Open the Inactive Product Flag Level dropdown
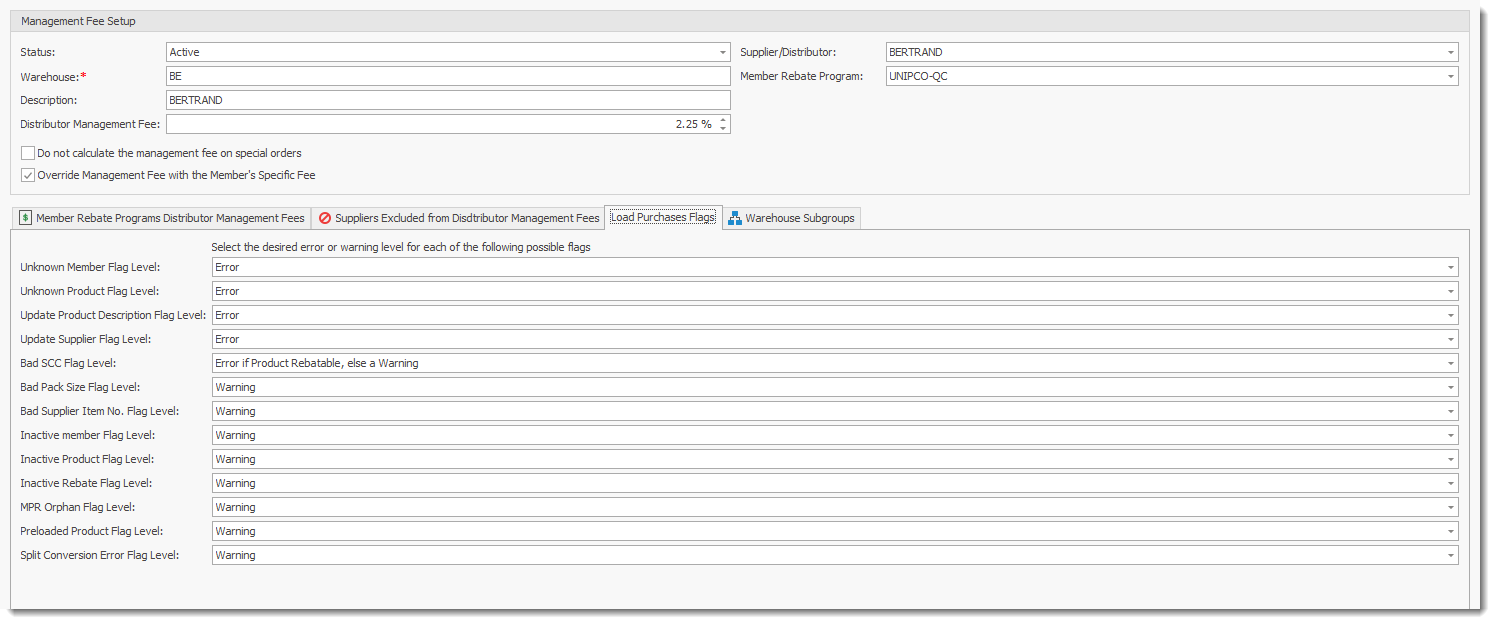The width and height of the screenshot is (1496, 624). 1450,459
